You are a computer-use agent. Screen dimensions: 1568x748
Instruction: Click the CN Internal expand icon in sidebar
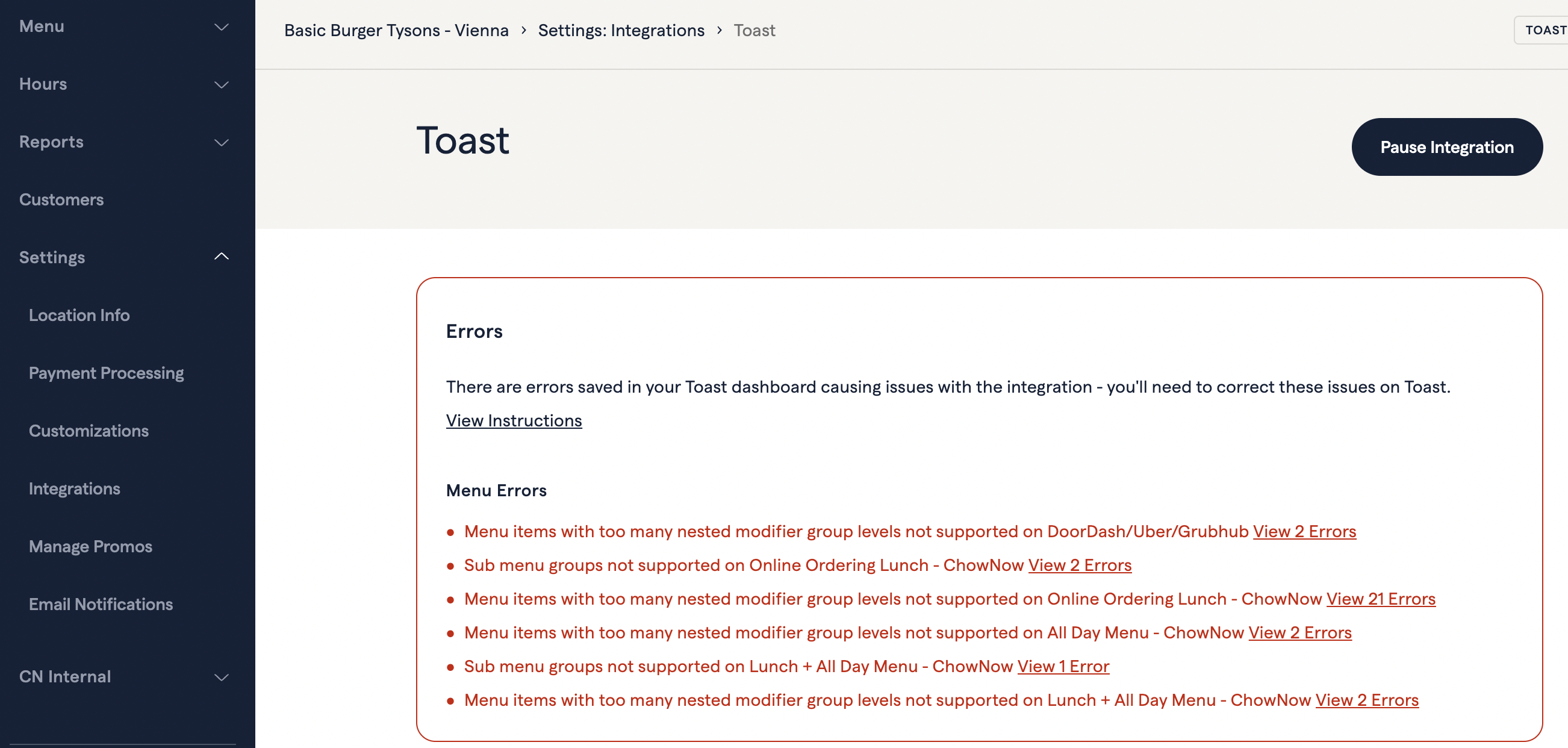click(x=223, y=678)
